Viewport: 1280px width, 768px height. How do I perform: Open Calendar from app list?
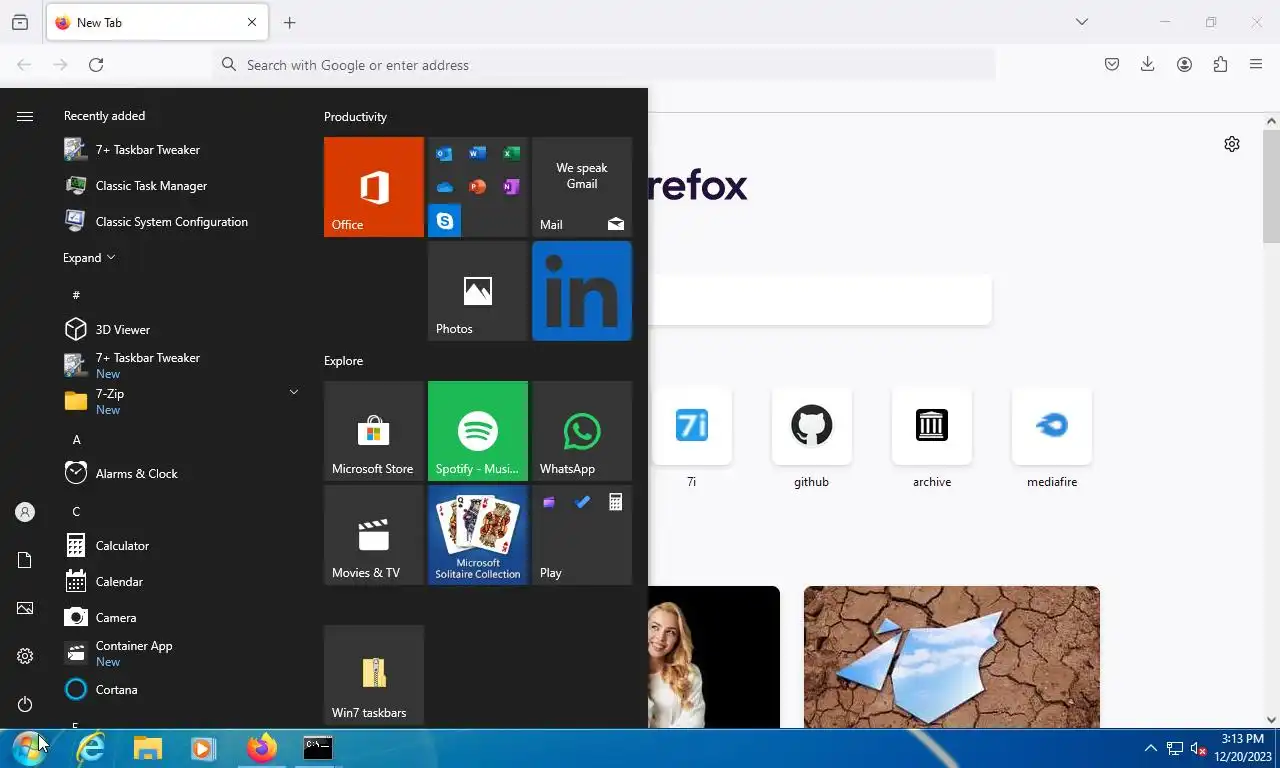click(x=182, y=581)
